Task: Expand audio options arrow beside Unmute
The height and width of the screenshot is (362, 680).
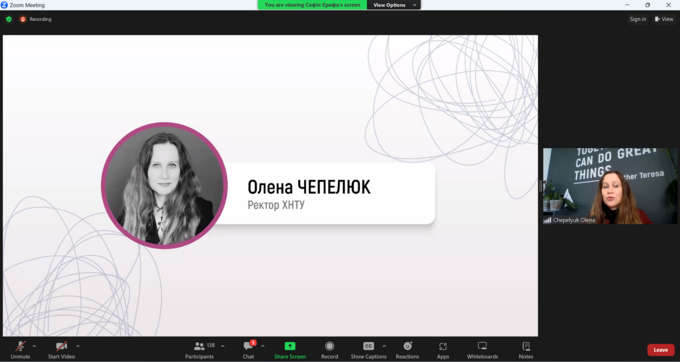Action: [34, 346]
